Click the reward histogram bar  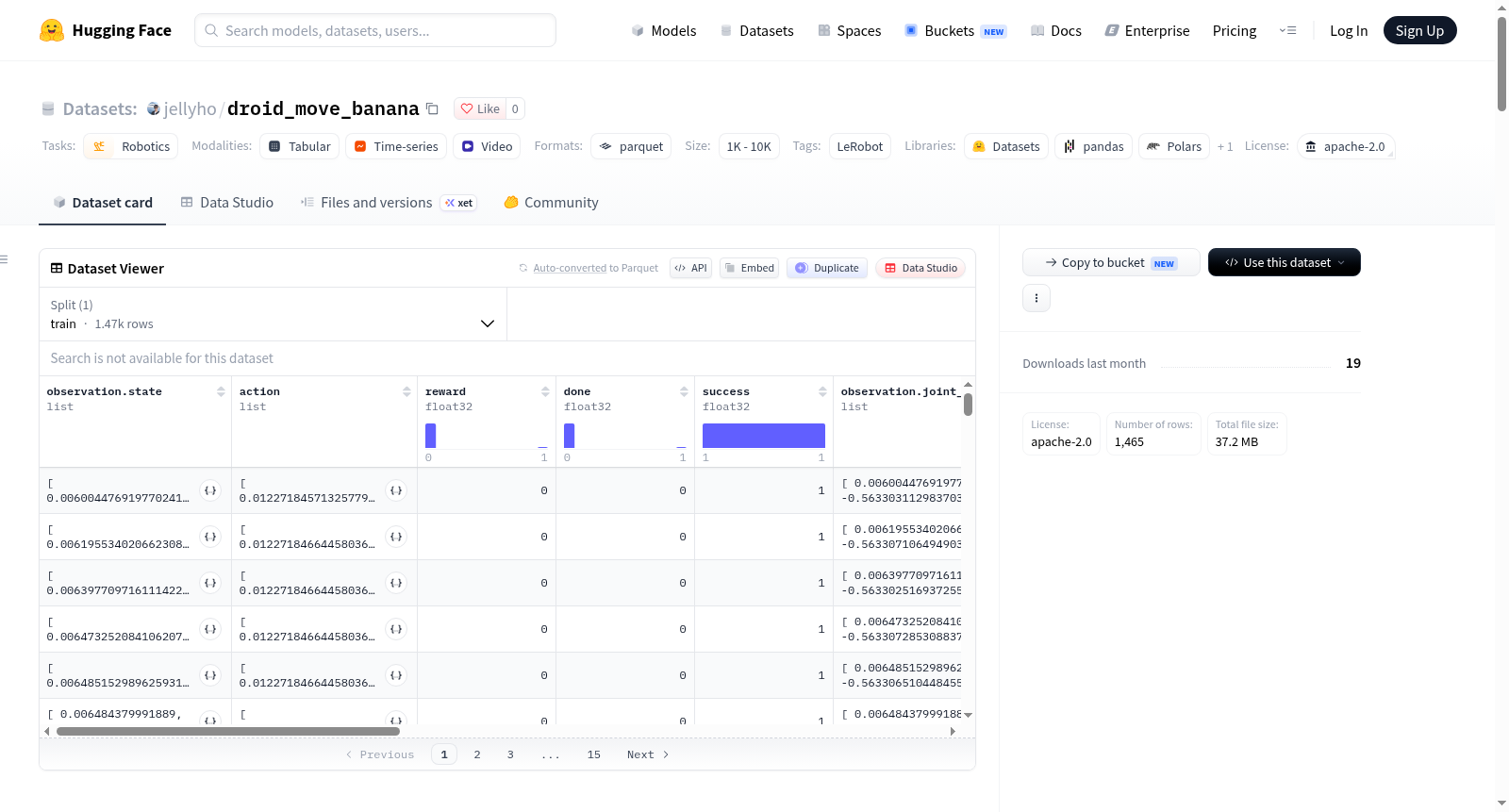[431, 436]
